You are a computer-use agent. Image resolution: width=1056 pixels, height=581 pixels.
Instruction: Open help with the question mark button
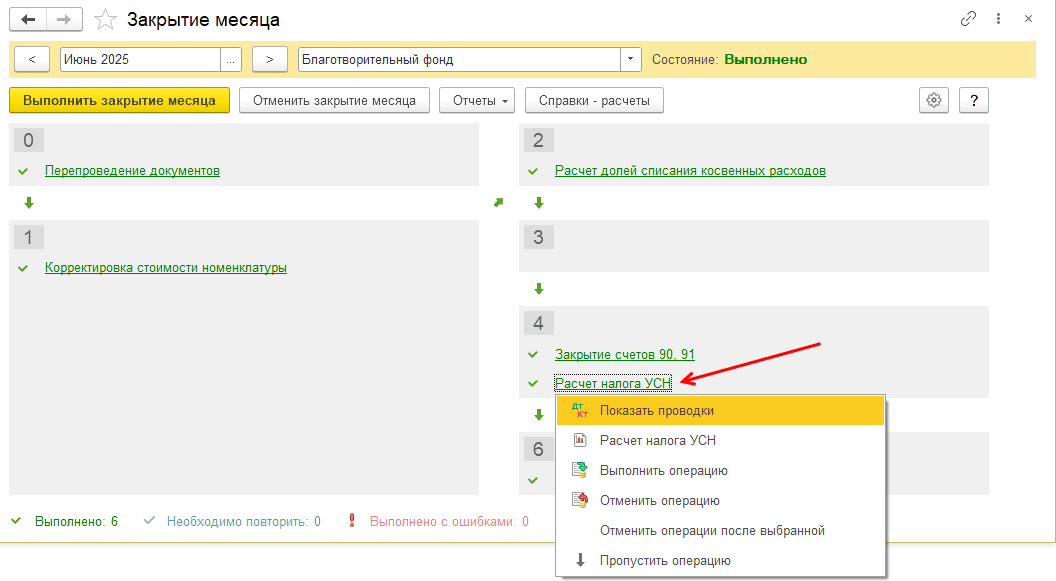[973, 100]
